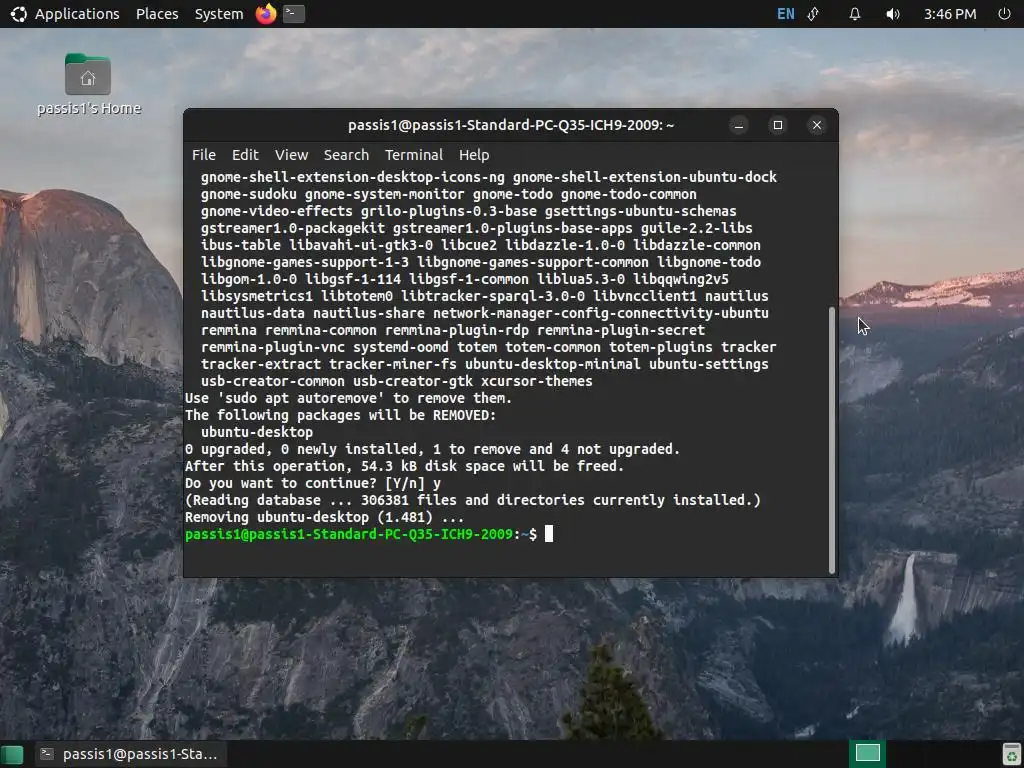1024x768 pixels.
Task: Click 'libsysmetrics1' in the package list
Action: (257, 296)
